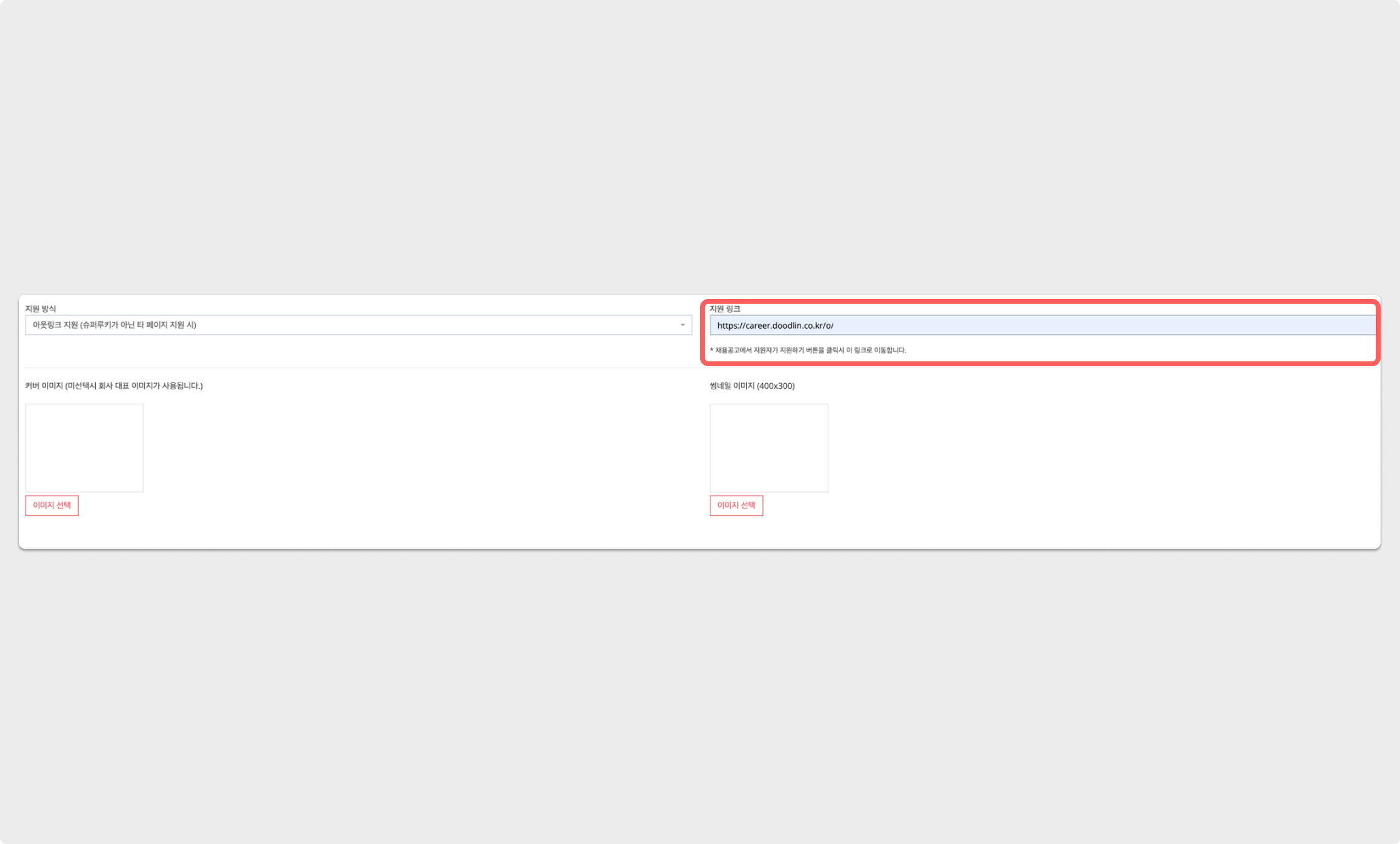Click 이미지 선택 under cover image
1400x844 pixels.
[x=52, y=505]
